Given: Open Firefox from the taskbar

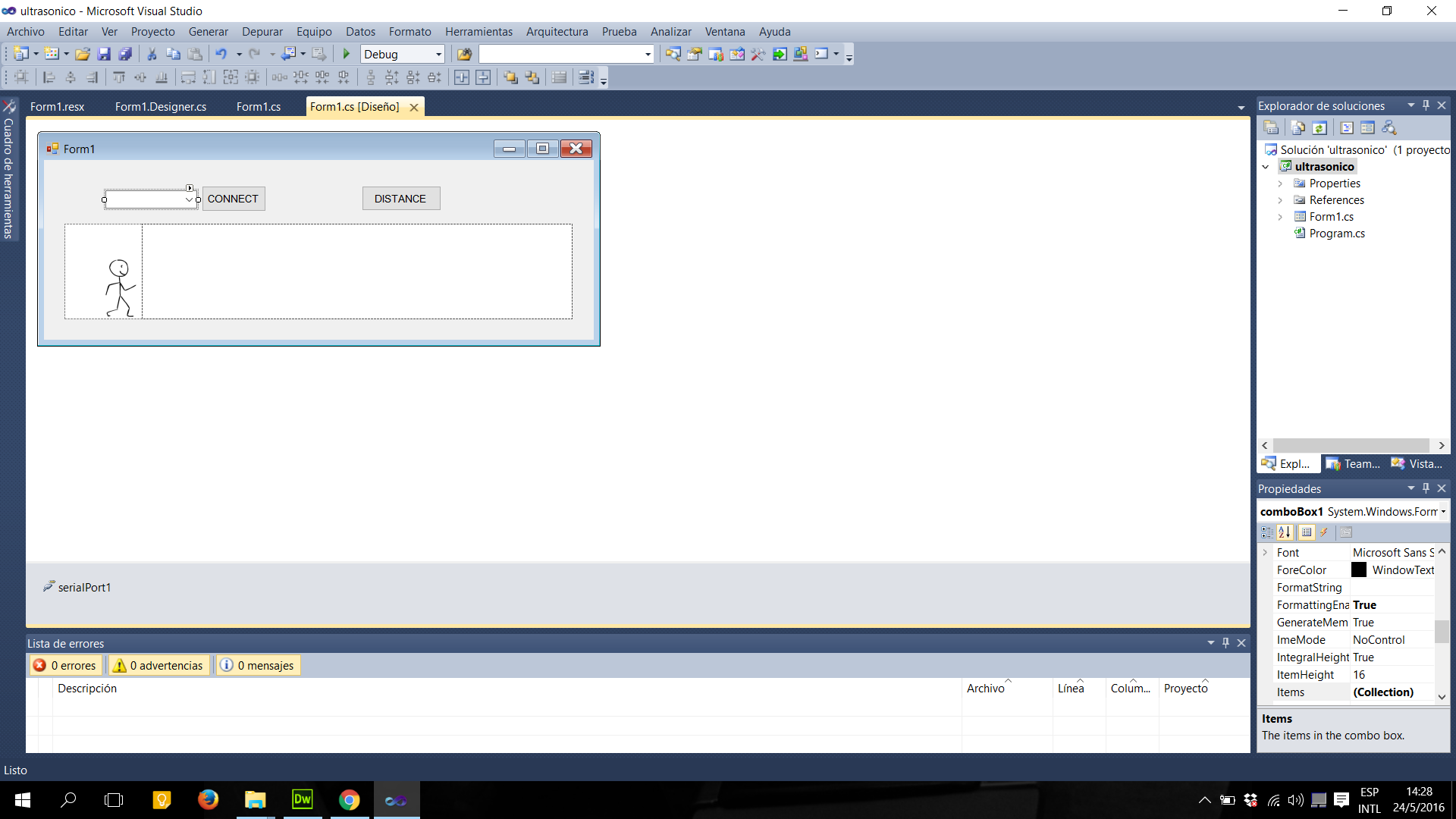Looking at the screenshot, I should (x=208, y=800).
